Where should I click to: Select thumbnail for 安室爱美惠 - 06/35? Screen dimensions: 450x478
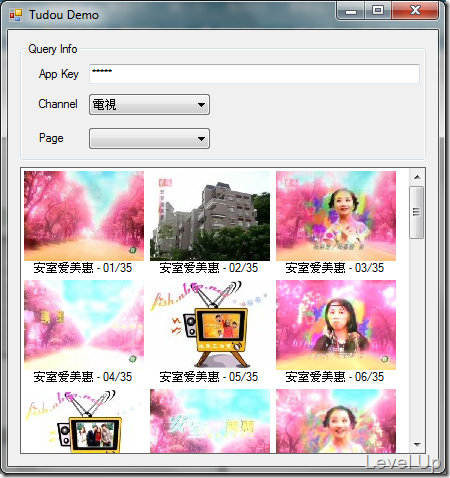point(336,325)
